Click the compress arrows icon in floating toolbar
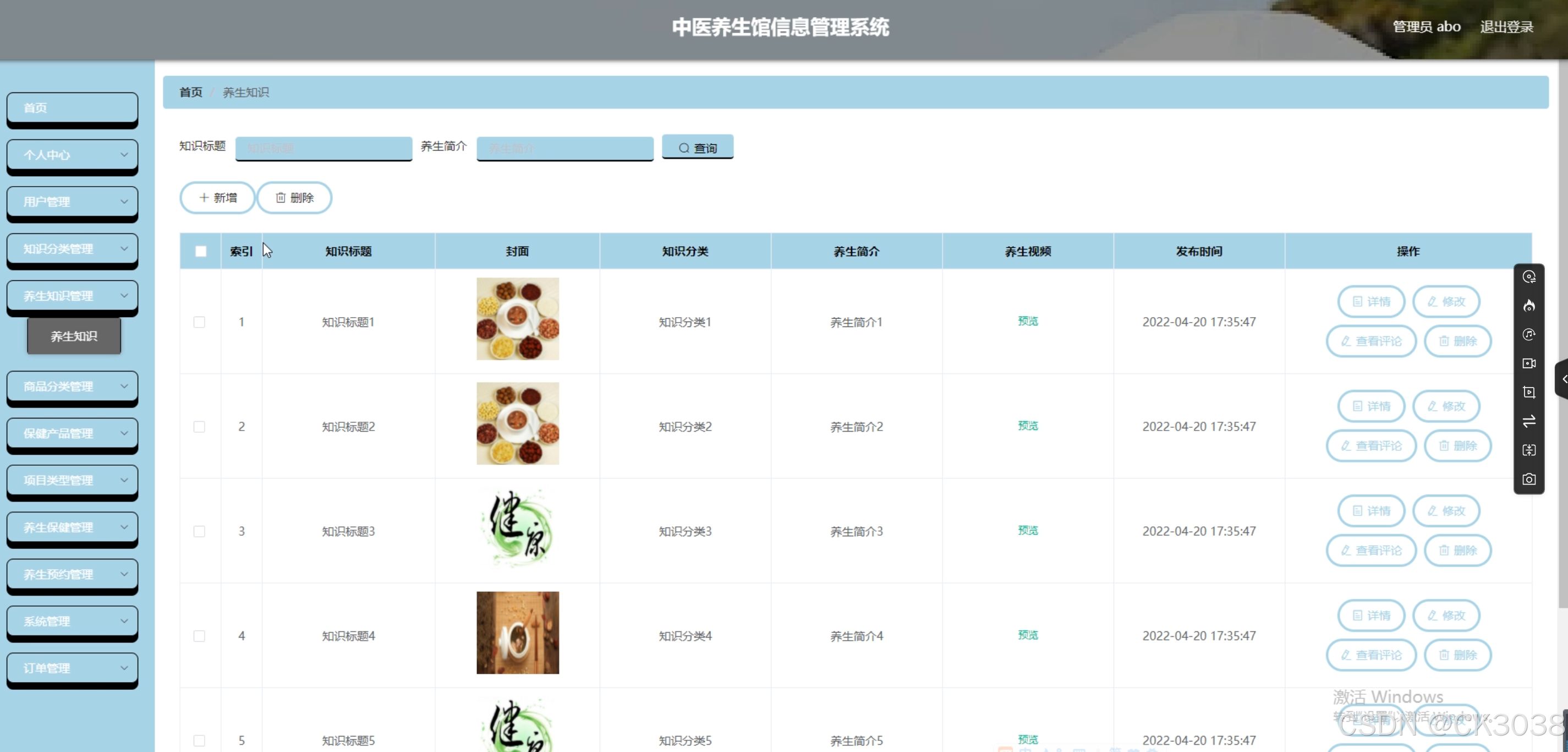Viewport: 1568px width, 752px height. click(x=1528, y=450)
